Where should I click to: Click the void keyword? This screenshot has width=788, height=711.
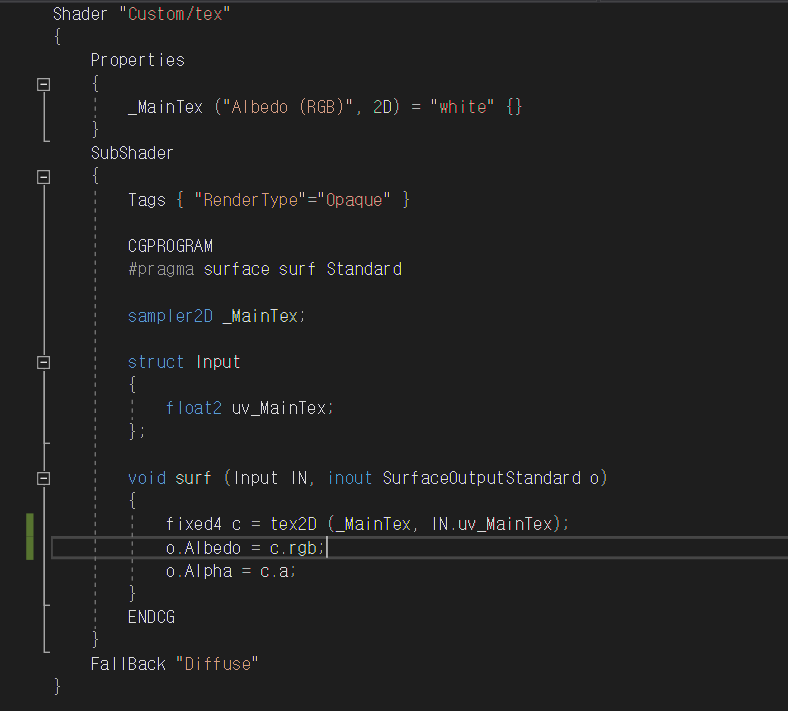147,478
